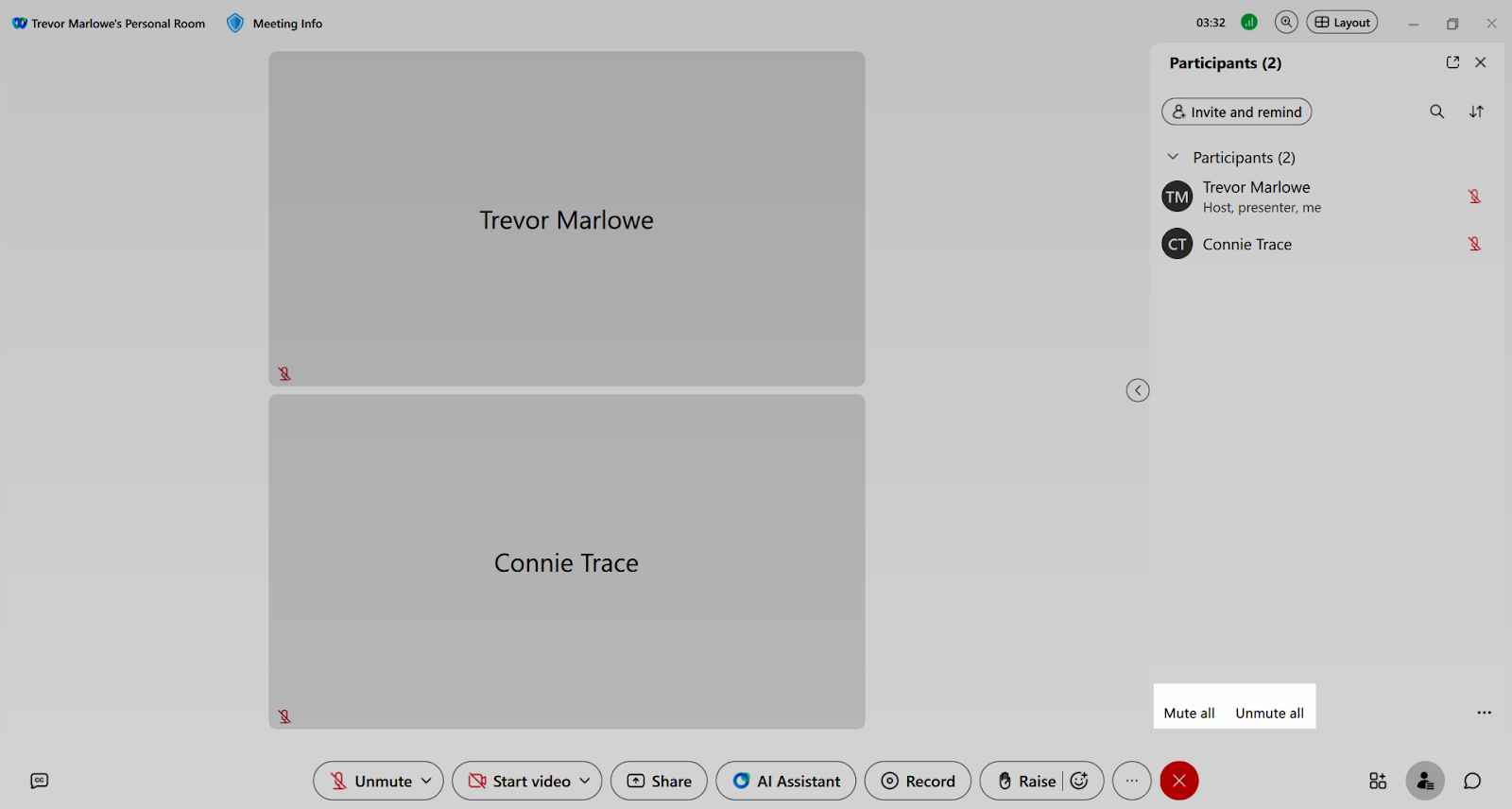
Task: Restore down the meeting window
Action: [x=1452, y=24]
